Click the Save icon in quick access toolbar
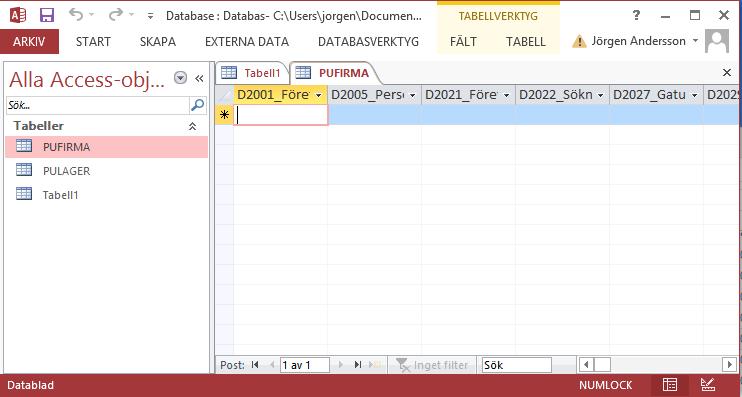This screenshot has width=742, height=397. click(x=46, y=15)
